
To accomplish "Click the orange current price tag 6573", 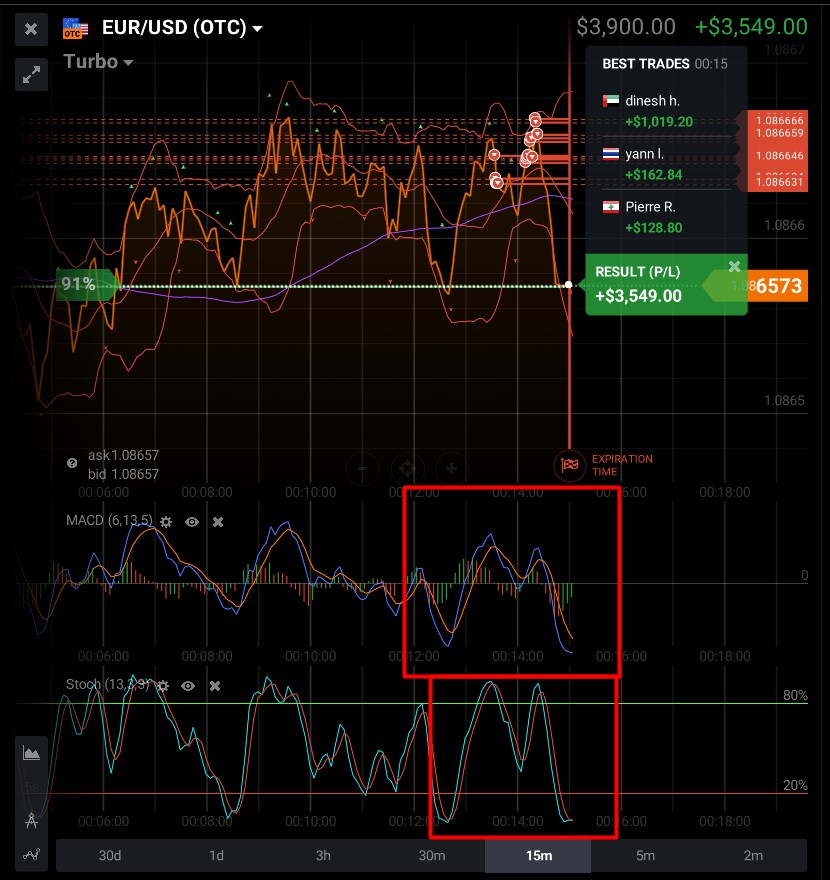I will coord(777,286).
